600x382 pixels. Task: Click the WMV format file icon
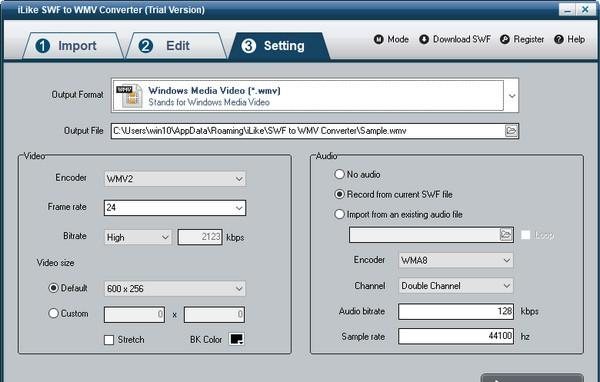click(129, 95)
